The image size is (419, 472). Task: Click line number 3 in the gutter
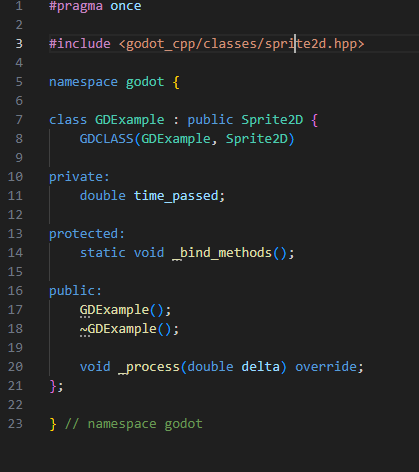pos(19,44)
